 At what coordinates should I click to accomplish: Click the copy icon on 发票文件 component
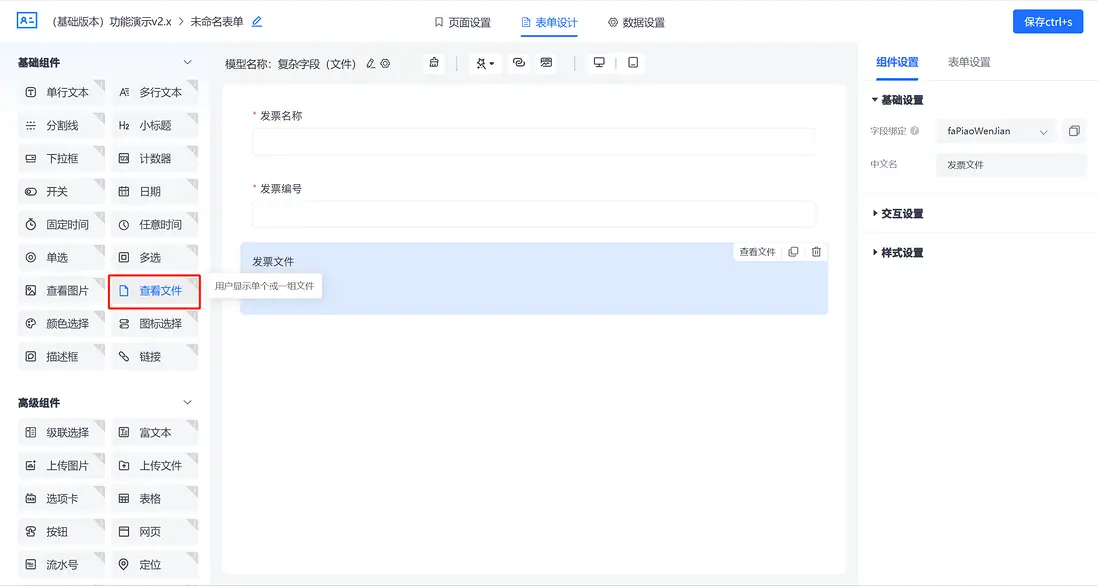(x=794, y=251)
